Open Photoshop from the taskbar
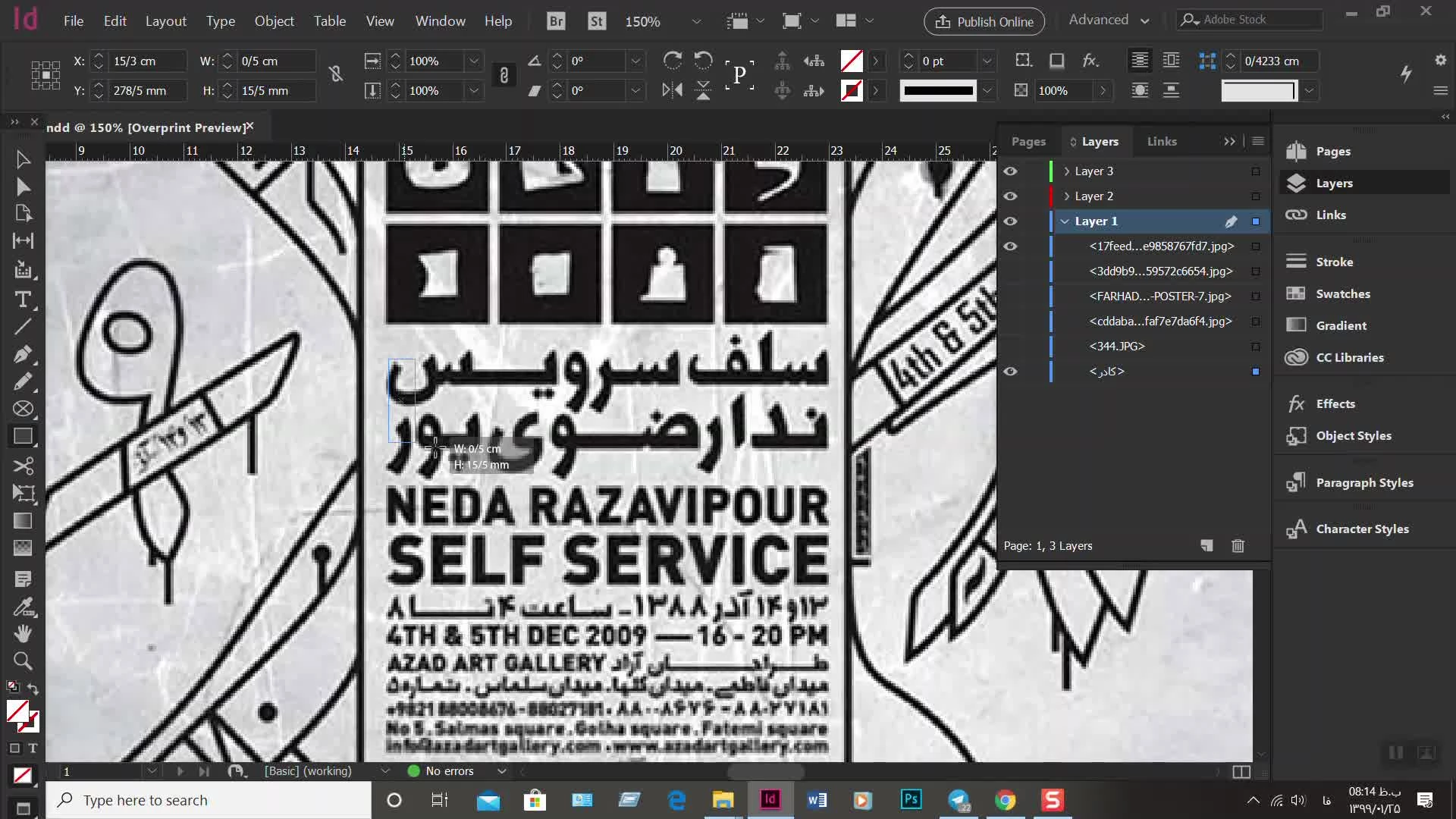Image resolution: width=1456 pixels, height=819 pixels. [911, 799]
